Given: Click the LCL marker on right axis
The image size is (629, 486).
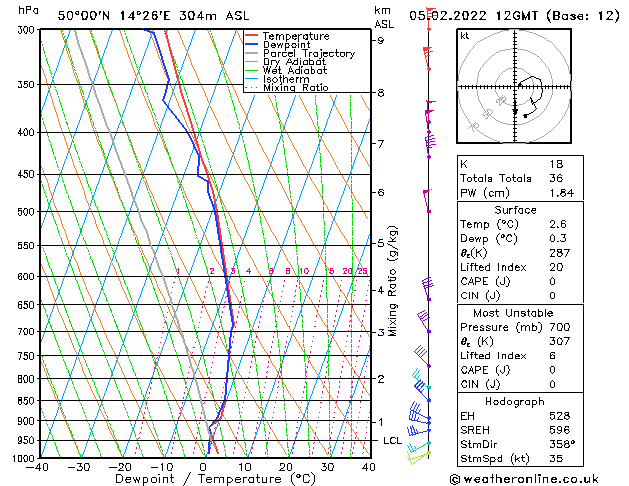Looking at the screenshot, I should tap(393, 441).
